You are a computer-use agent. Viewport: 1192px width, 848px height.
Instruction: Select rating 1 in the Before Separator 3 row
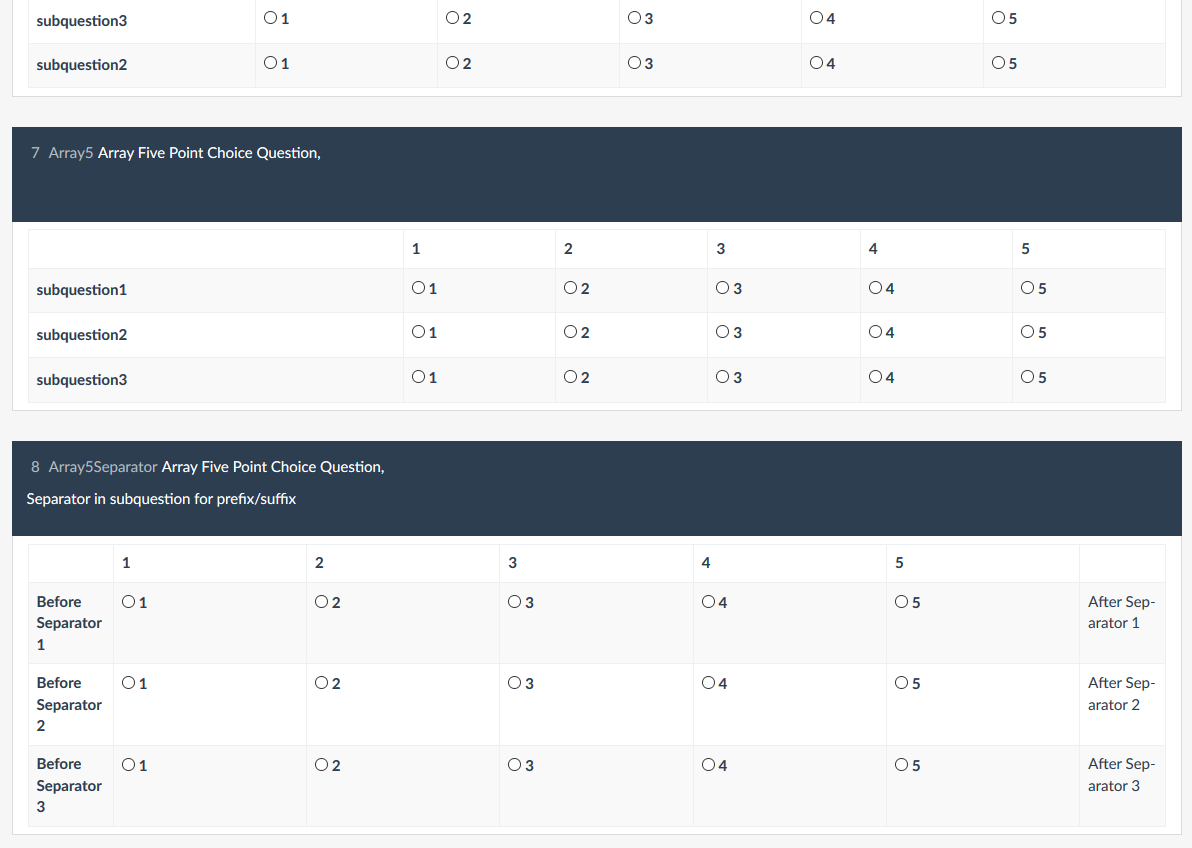click(x=128, y=766)
